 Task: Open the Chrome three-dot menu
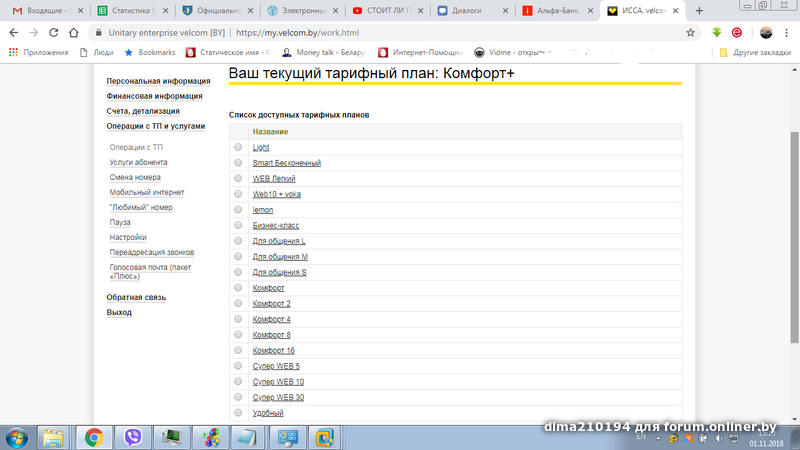pyautogui.click(x=787, y=32)
